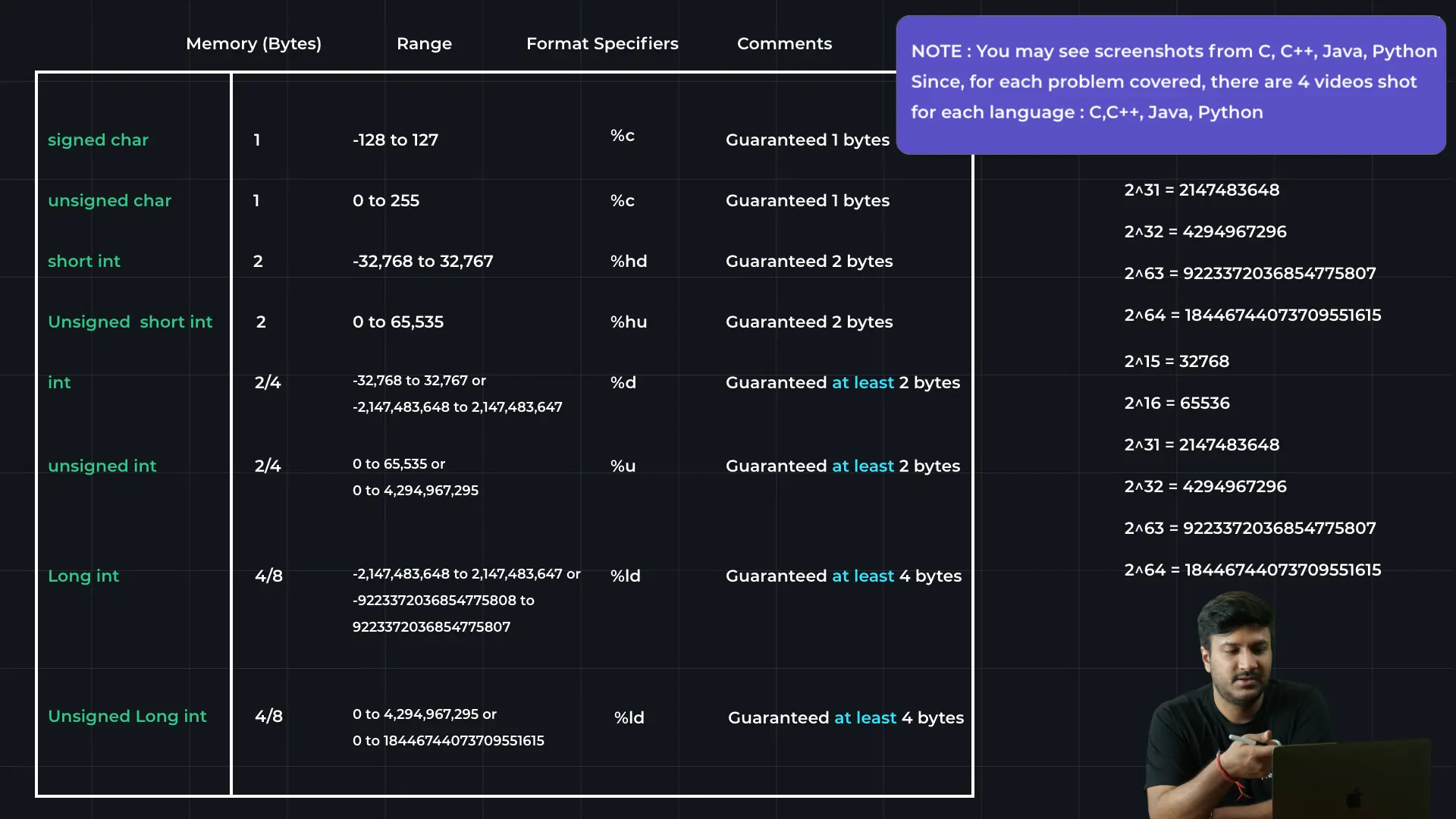The height and width of the screenshot is (819, 1456).
Task: Click the %hu format specifier
Action: click(x=629, y=322)
